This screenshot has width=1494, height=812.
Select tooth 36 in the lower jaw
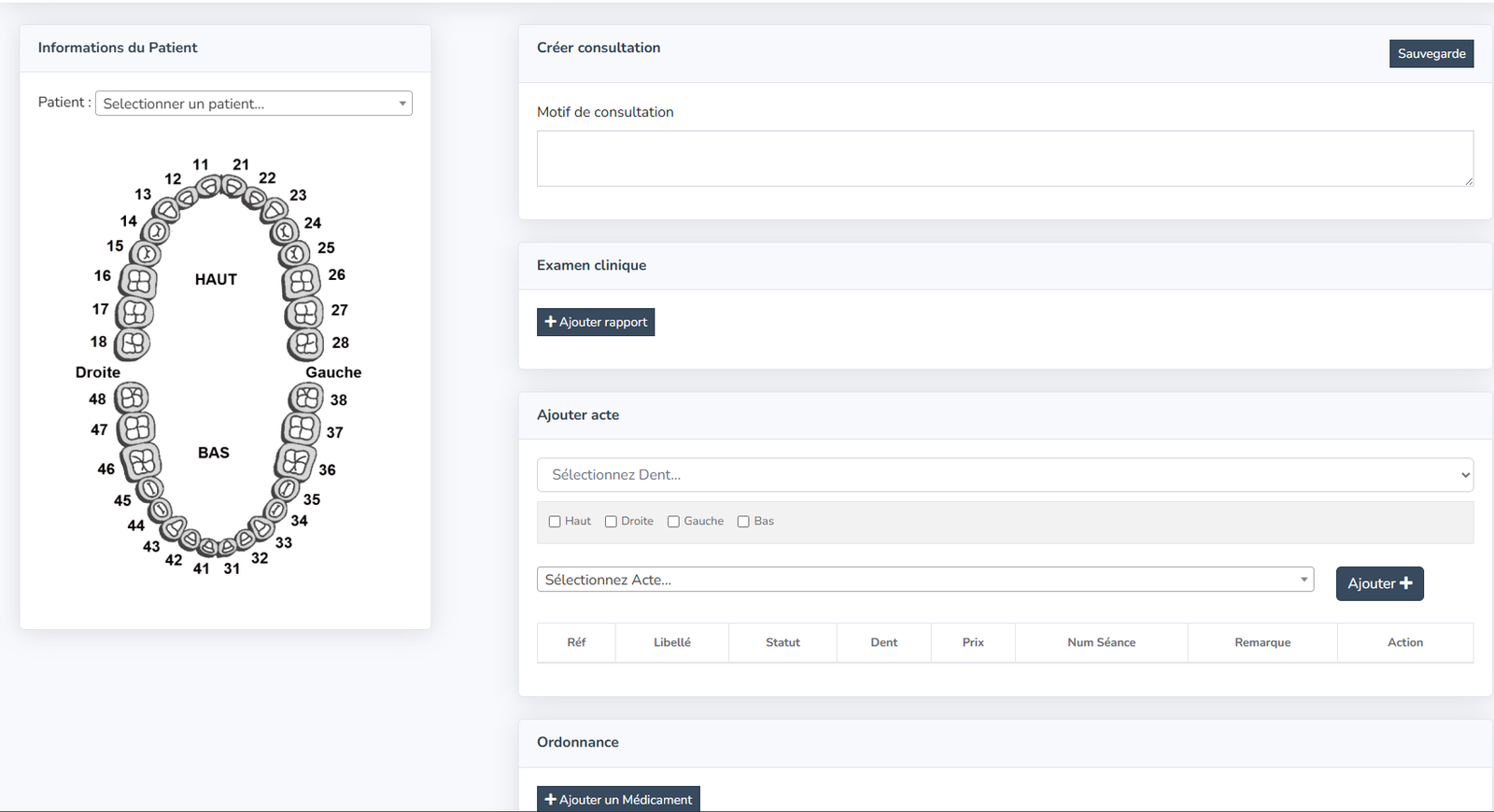[x=294, y=462]
